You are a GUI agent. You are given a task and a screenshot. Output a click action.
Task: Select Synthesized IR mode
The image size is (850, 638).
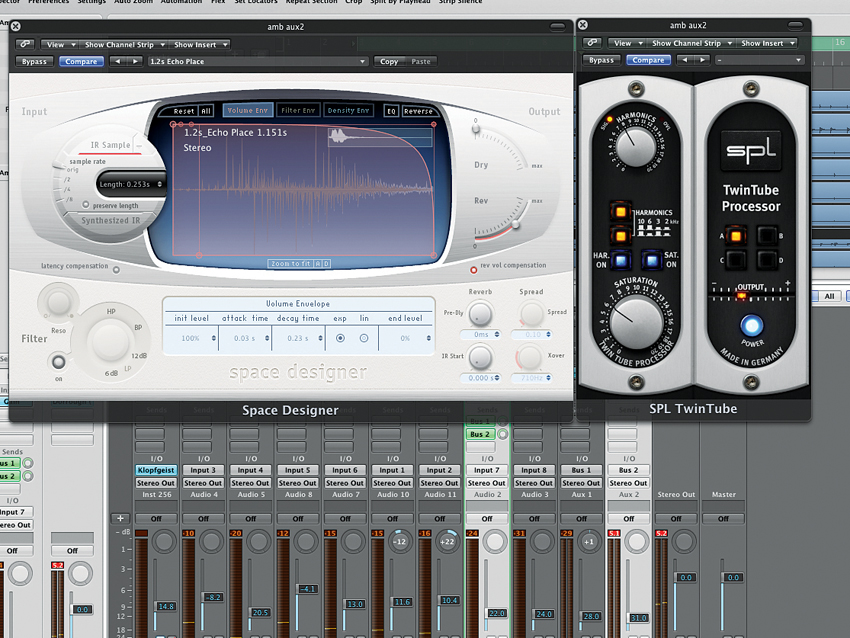pos(111,221)
